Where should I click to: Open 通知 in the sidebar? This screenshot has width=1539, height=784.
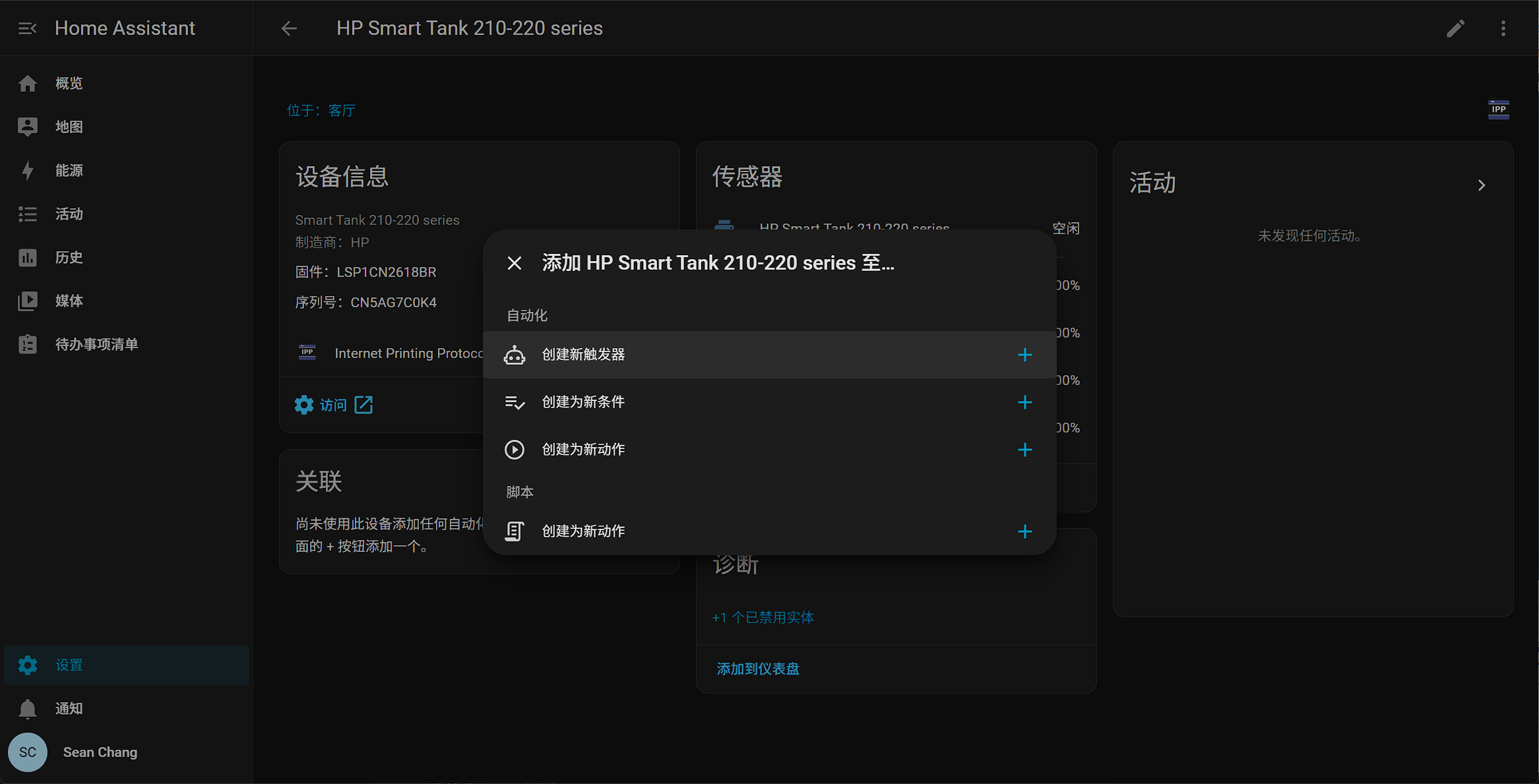pos(127,709)
